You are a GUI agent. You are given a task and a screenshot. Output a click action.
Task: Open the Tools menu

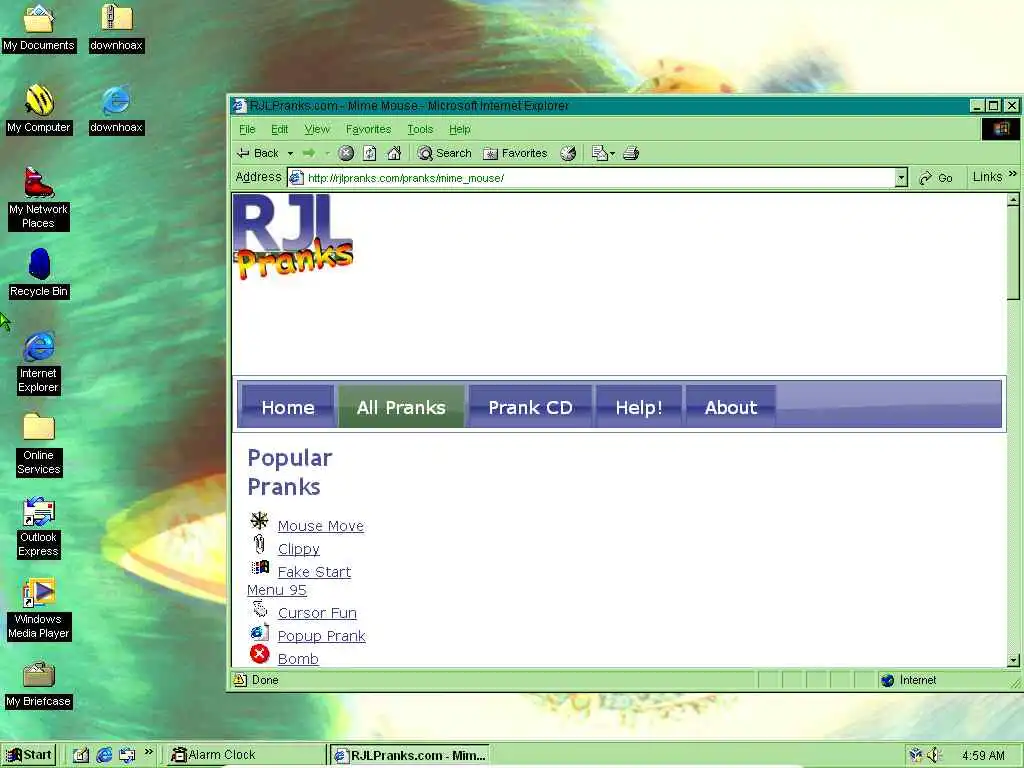coord(420,129)
